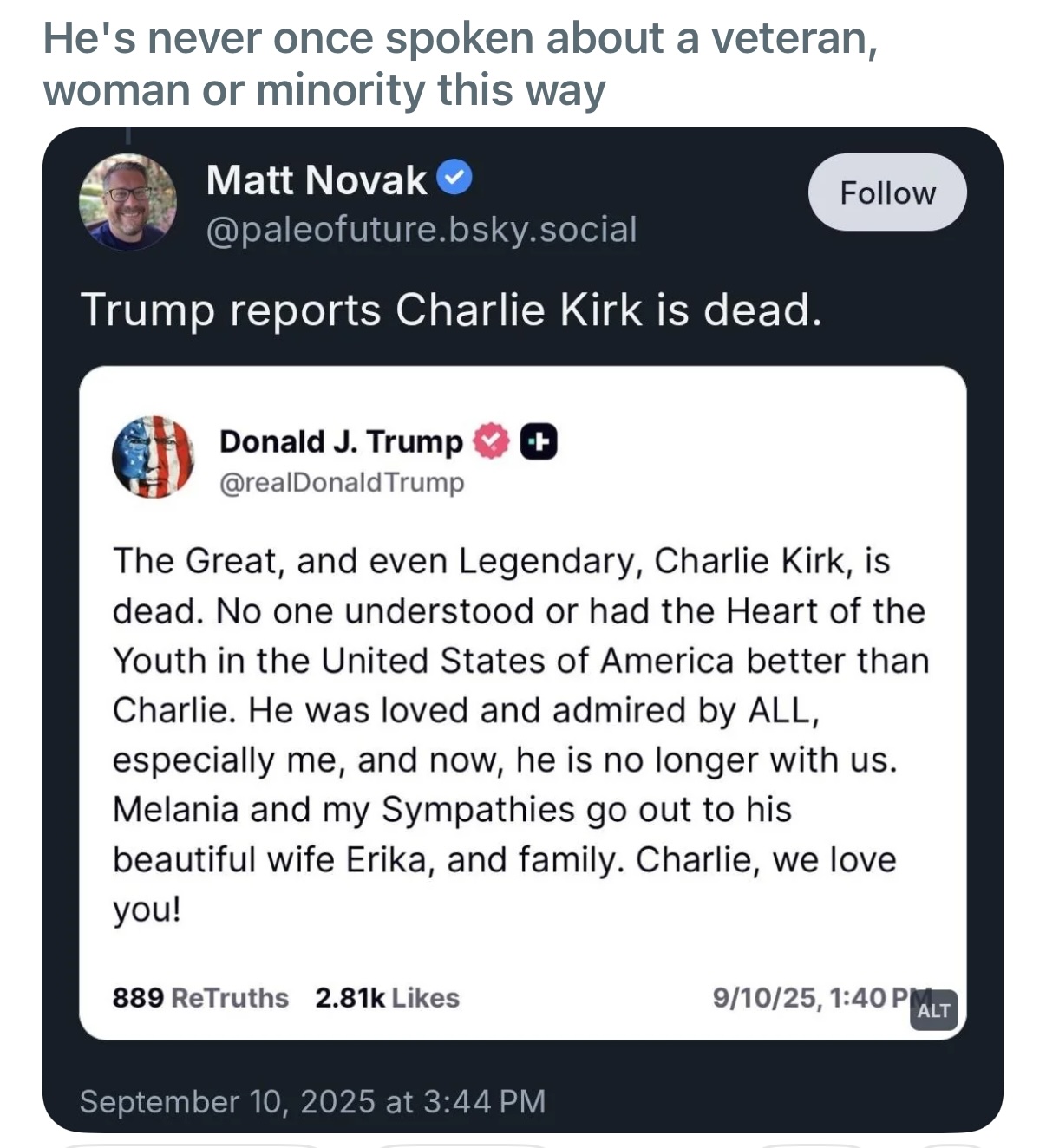The height and width of the screenshot is (1148, 1046).
Task: Open the @paleofuture.bsky.social handle
Action: tap(422, 228)
